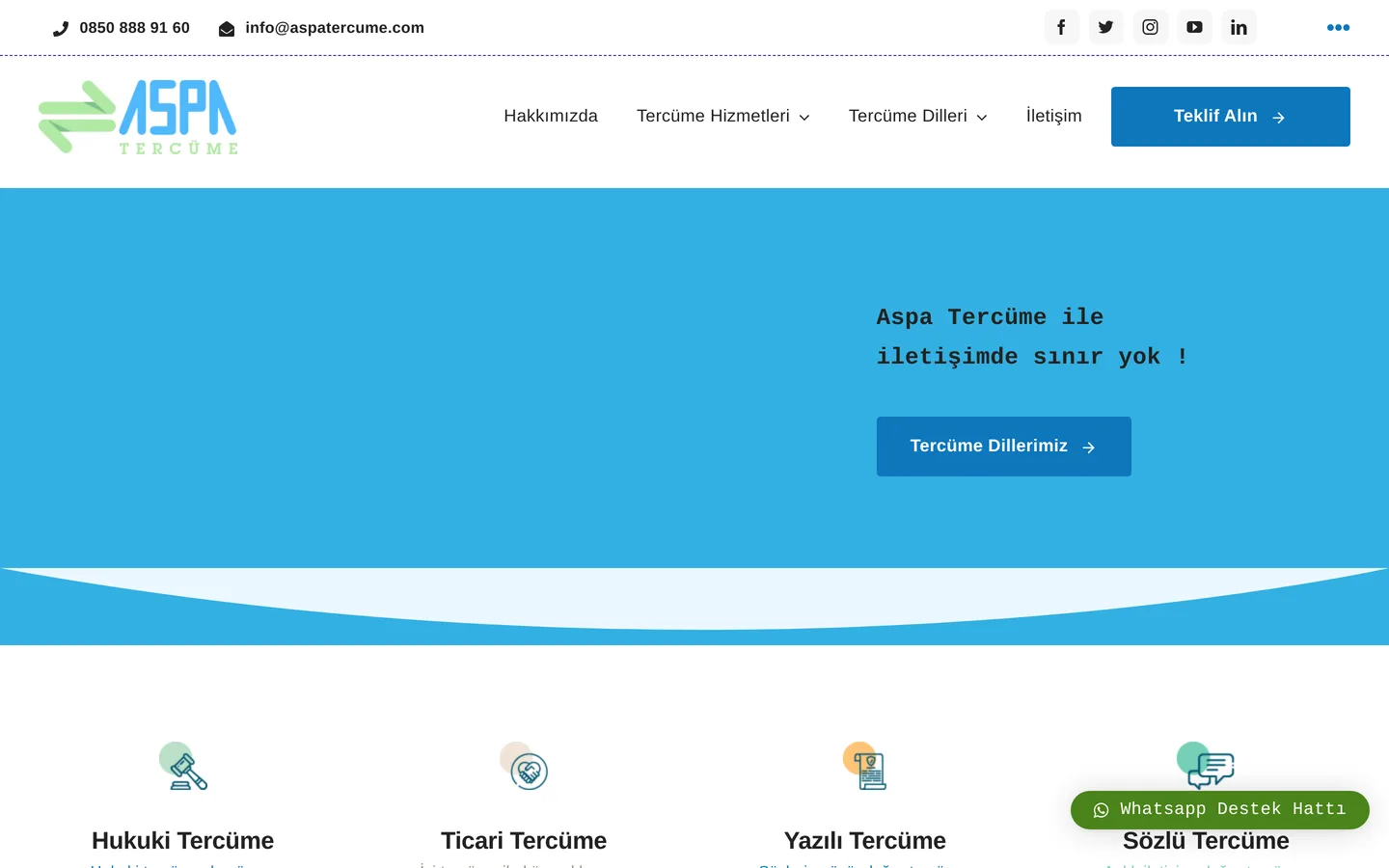Open the YouTube social icon
Screen dimensions: 1389x868
(1194, 27)
